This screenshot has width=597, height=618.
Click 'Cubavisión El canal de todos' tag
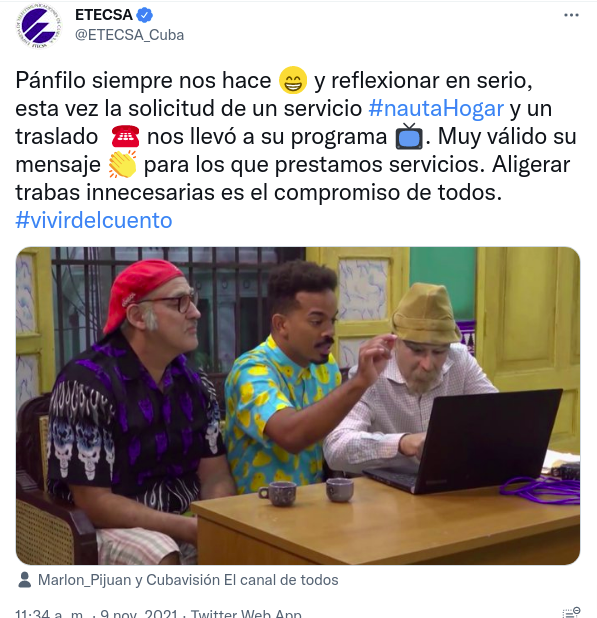coord(242,580)
